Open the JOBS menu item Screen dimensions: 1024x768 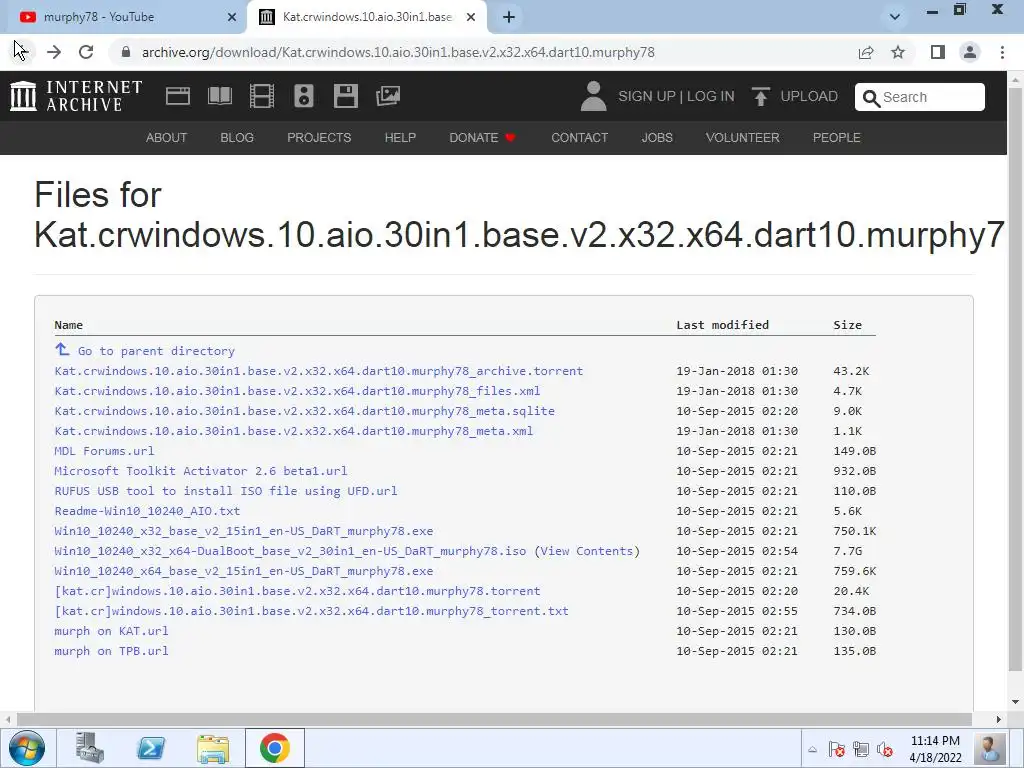[x=657, y=138]
